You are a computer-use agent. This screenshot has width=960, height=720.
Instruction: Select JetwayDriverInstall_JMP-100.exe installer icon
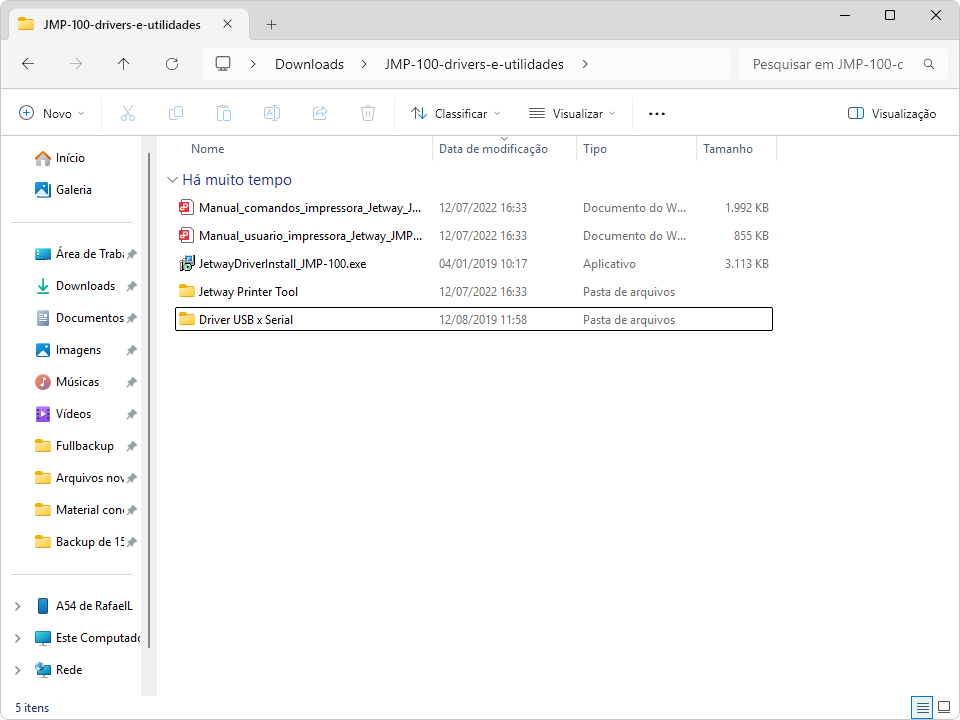coord(187,264)
